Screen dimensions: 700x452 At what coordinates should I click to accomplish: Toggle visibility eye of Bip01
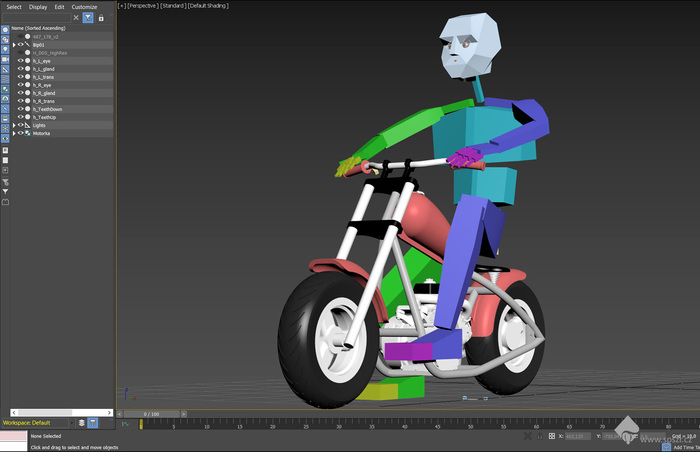pos(21,45)
